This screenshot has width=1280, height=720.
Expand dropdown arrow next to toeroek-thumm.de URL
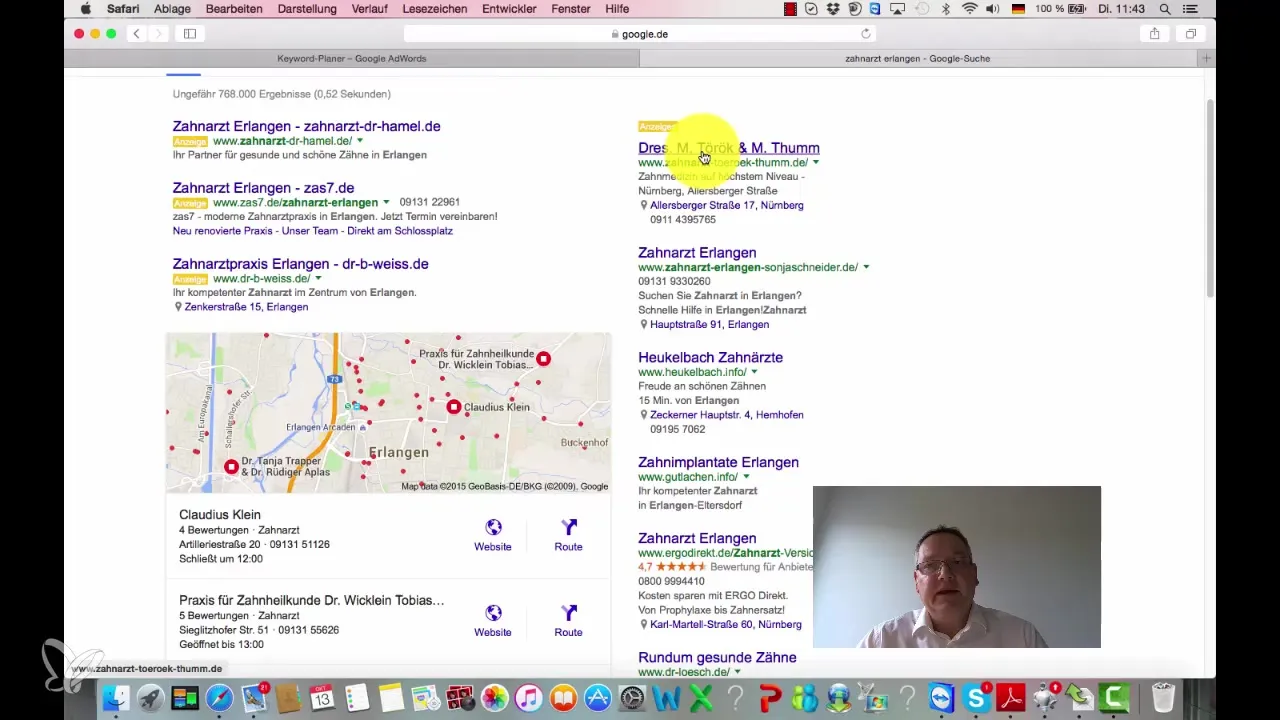point(816,162)
